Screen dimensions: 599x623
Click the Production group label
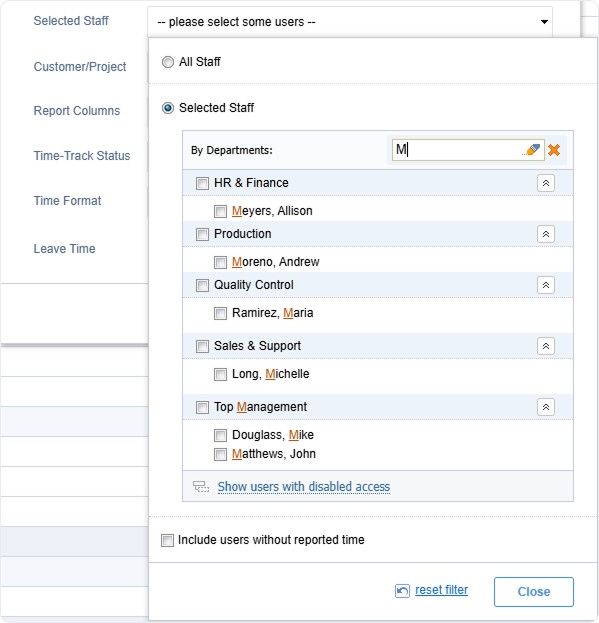242,234
